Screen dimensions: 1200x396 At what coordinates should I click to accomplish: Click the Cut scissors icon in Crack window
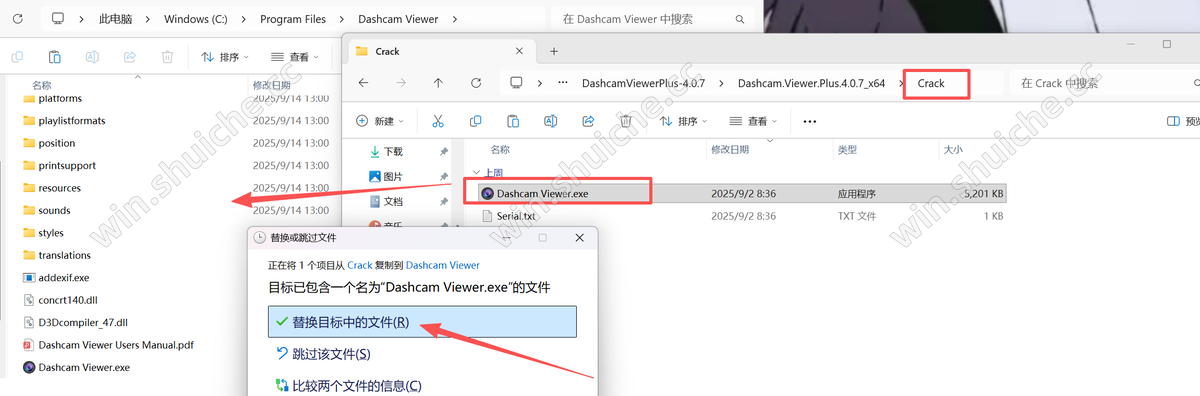[438, 121]
